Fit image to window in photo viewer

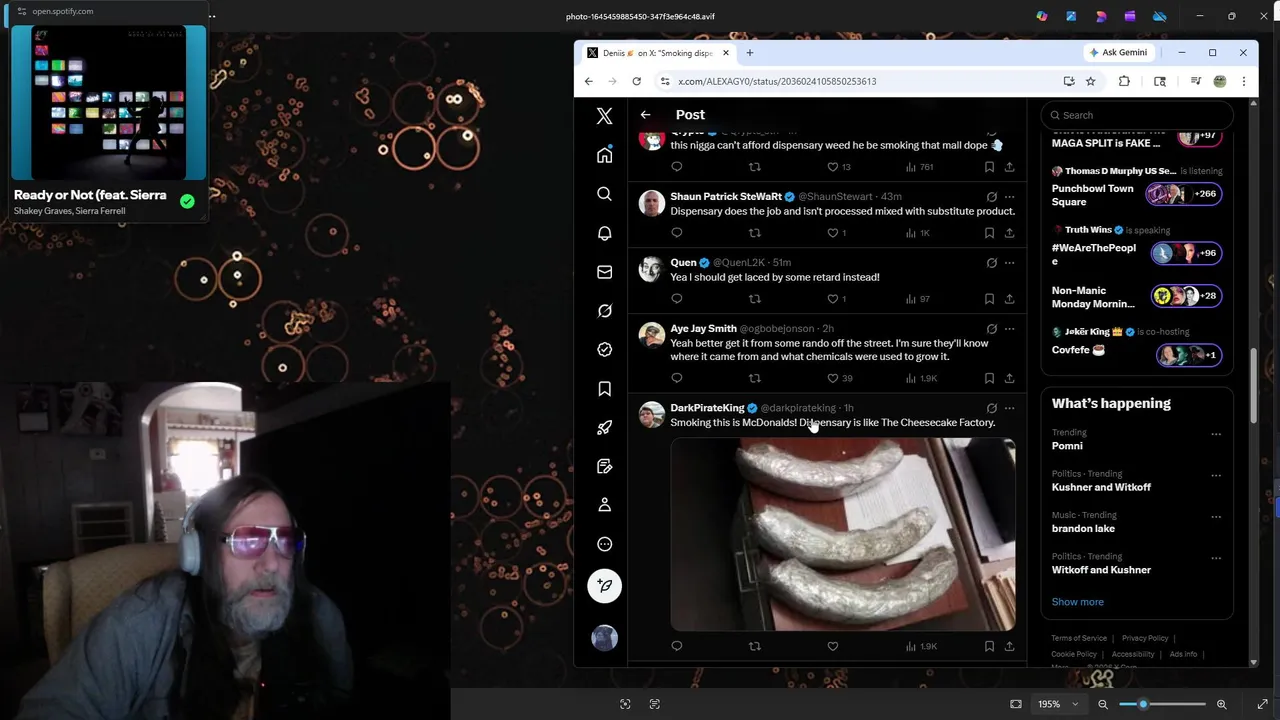click(1016, 704)
